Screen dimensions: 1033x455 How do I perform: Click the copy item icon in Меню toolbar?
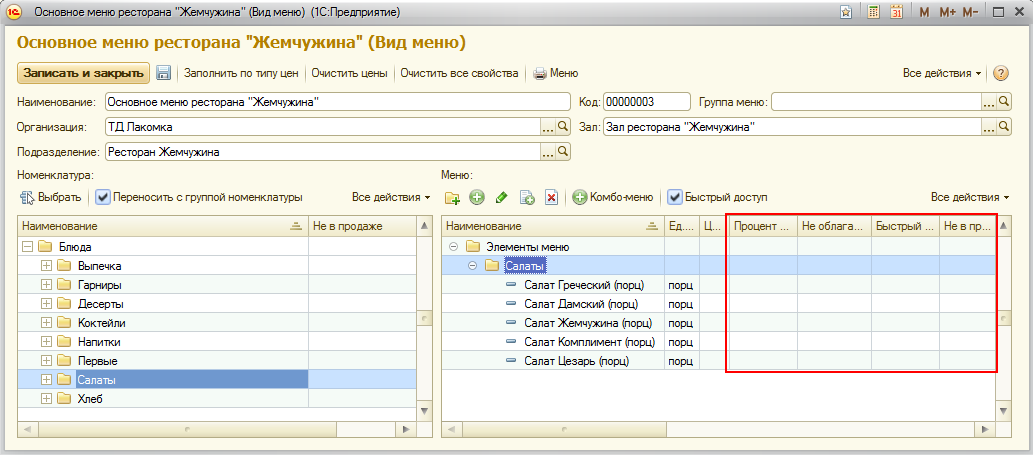(x=527, y=198)
